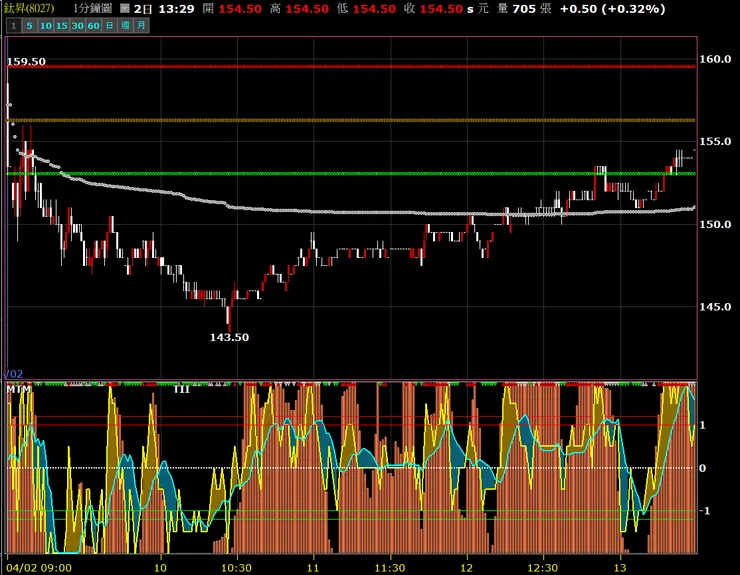Click the 1分鐘圖 chart type label

(92, 8)
